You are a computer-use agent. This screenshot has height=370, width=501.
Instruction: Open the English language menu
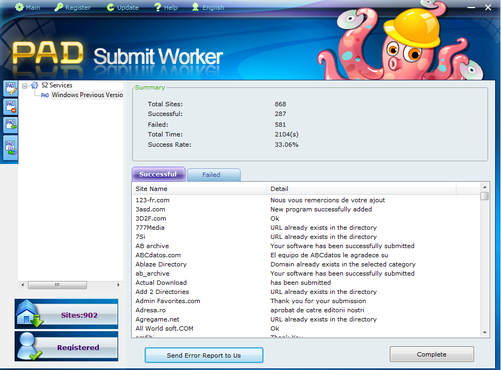208,7
